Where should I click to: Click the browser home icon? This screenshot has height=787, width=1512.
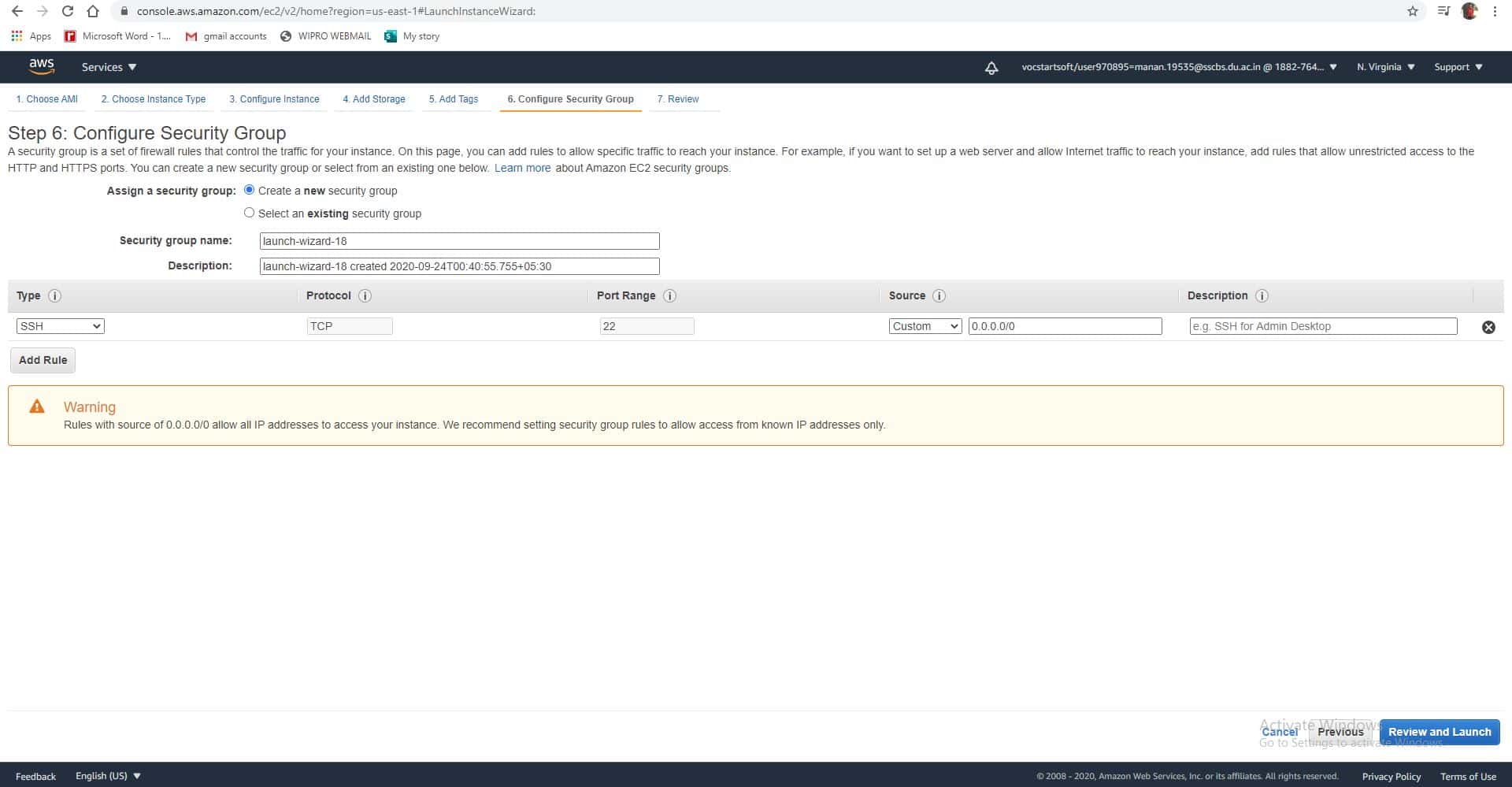93,11
